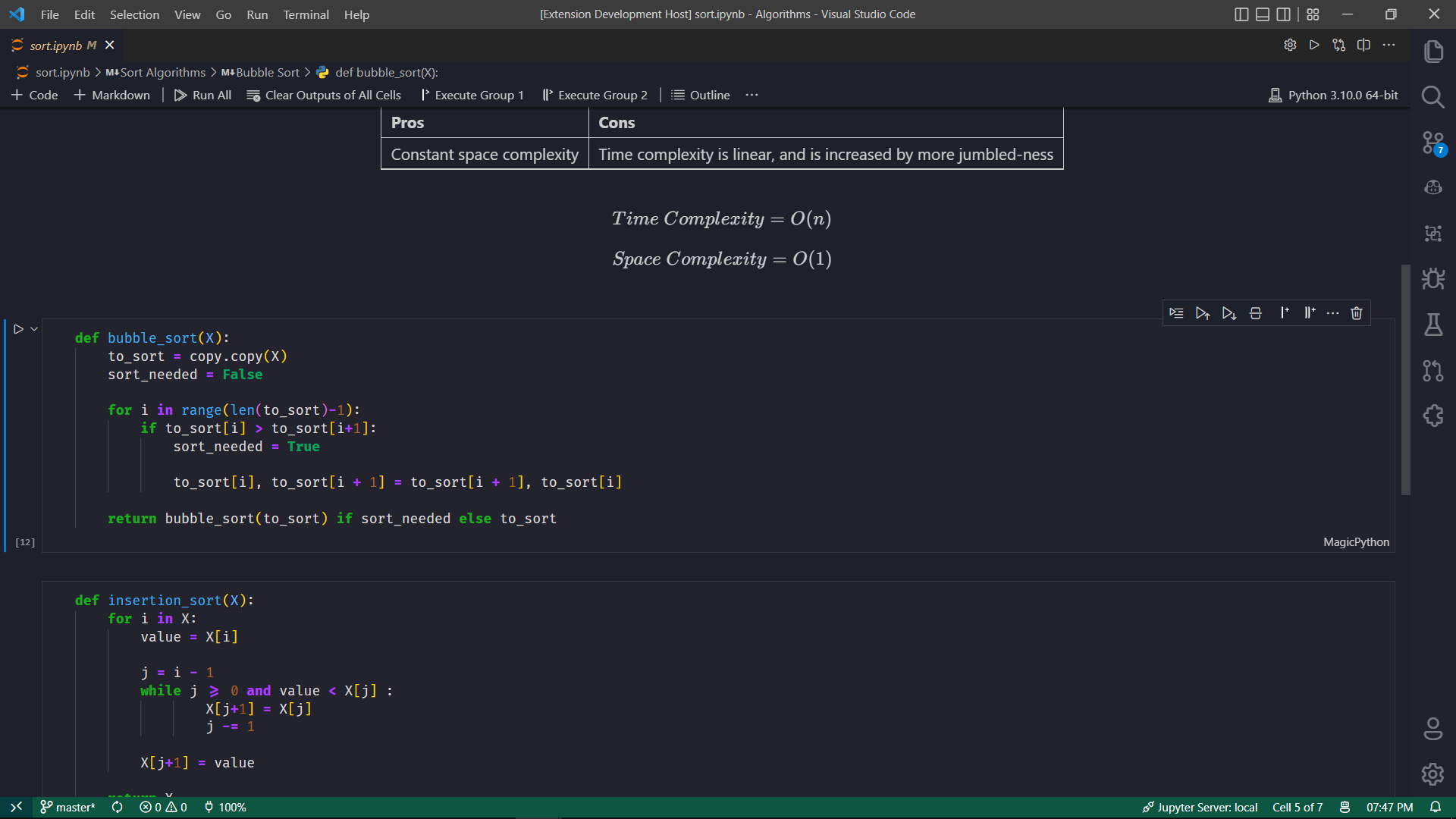Open the Selection menu

[x=134, y=14]
